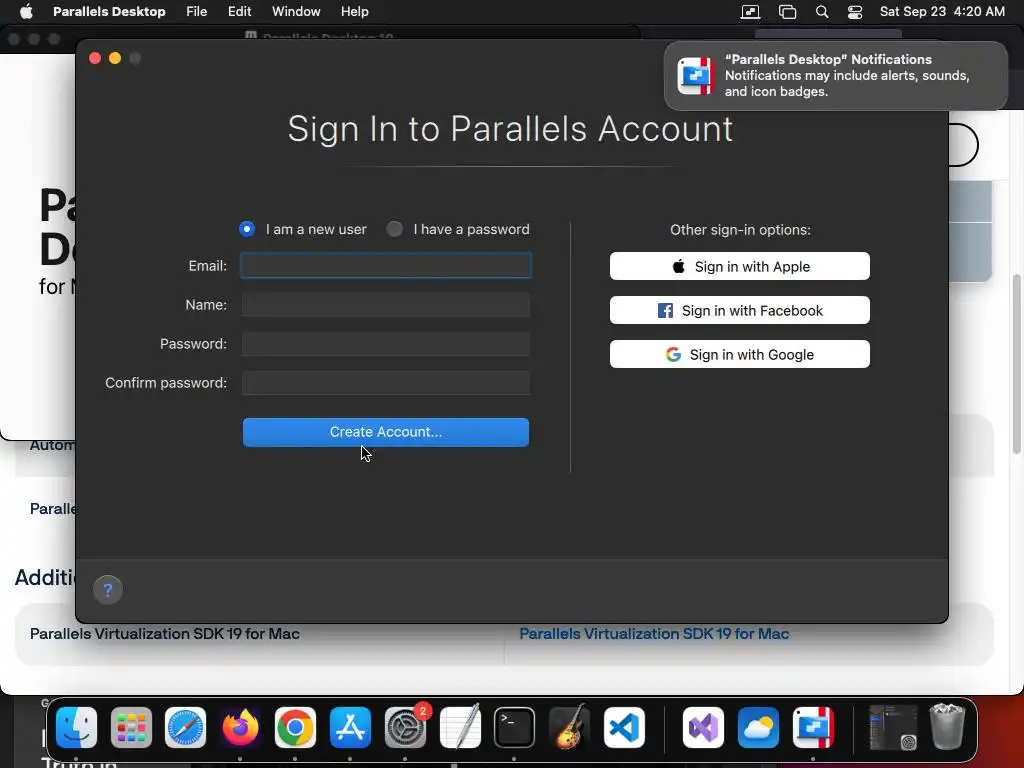The height and width of the screenshot is (768, 1024).
Task: Open the Apple menu
Action: click(x=26, y=12)
